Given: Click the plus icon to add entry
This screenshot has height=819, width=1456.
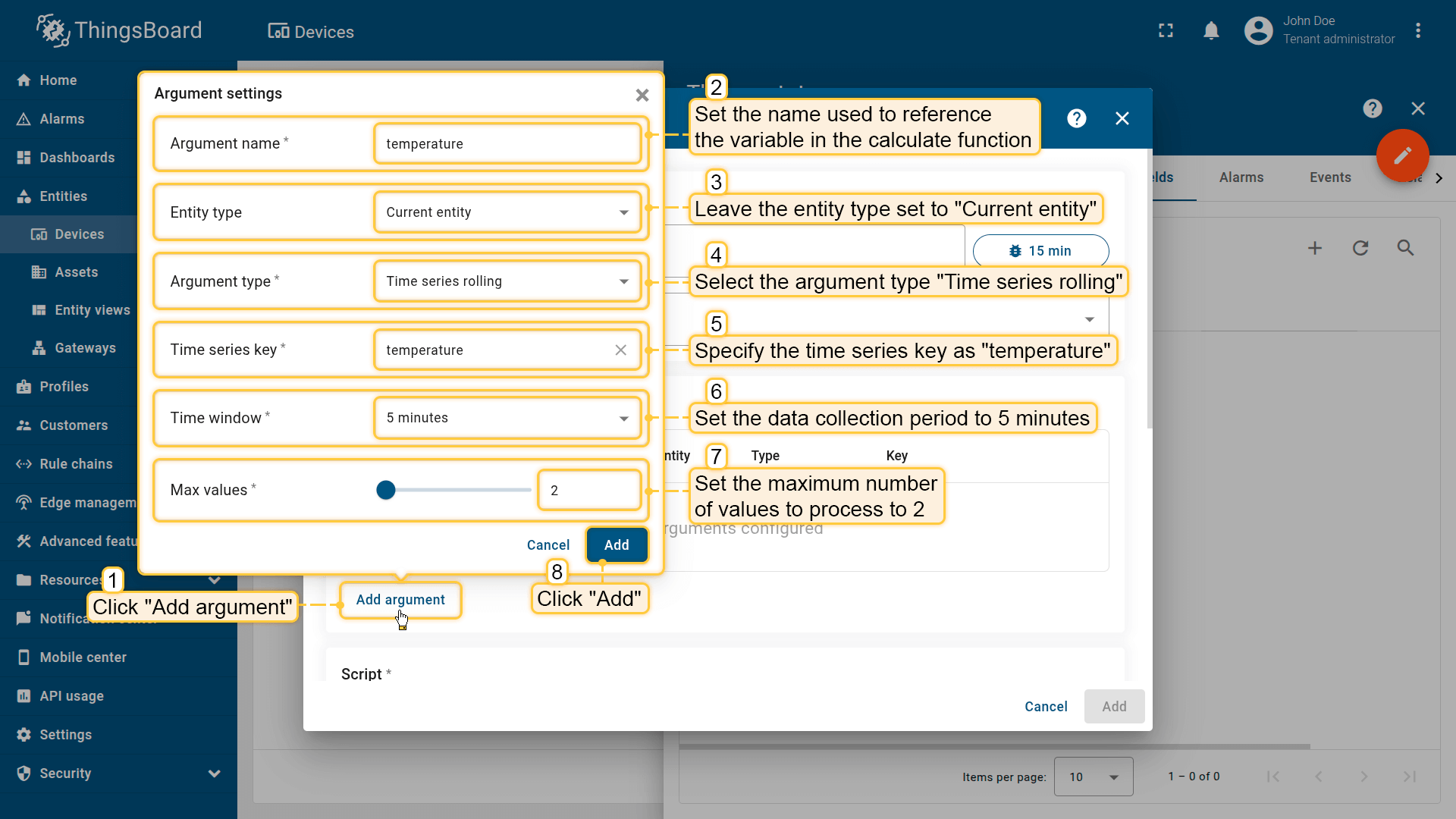Looking at the screenshot, I should point(1314,248).
